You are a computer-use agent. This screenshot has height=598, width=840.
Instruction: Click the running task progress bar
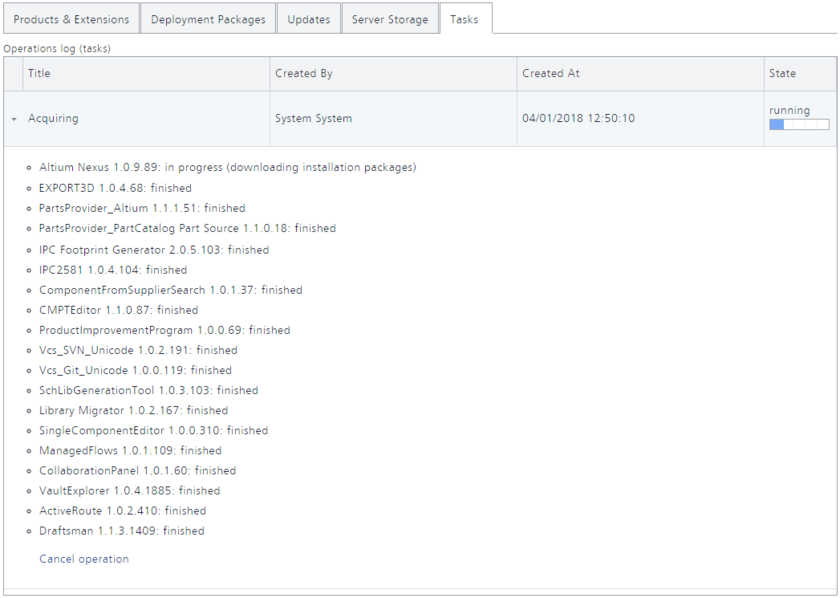[799, 124]
